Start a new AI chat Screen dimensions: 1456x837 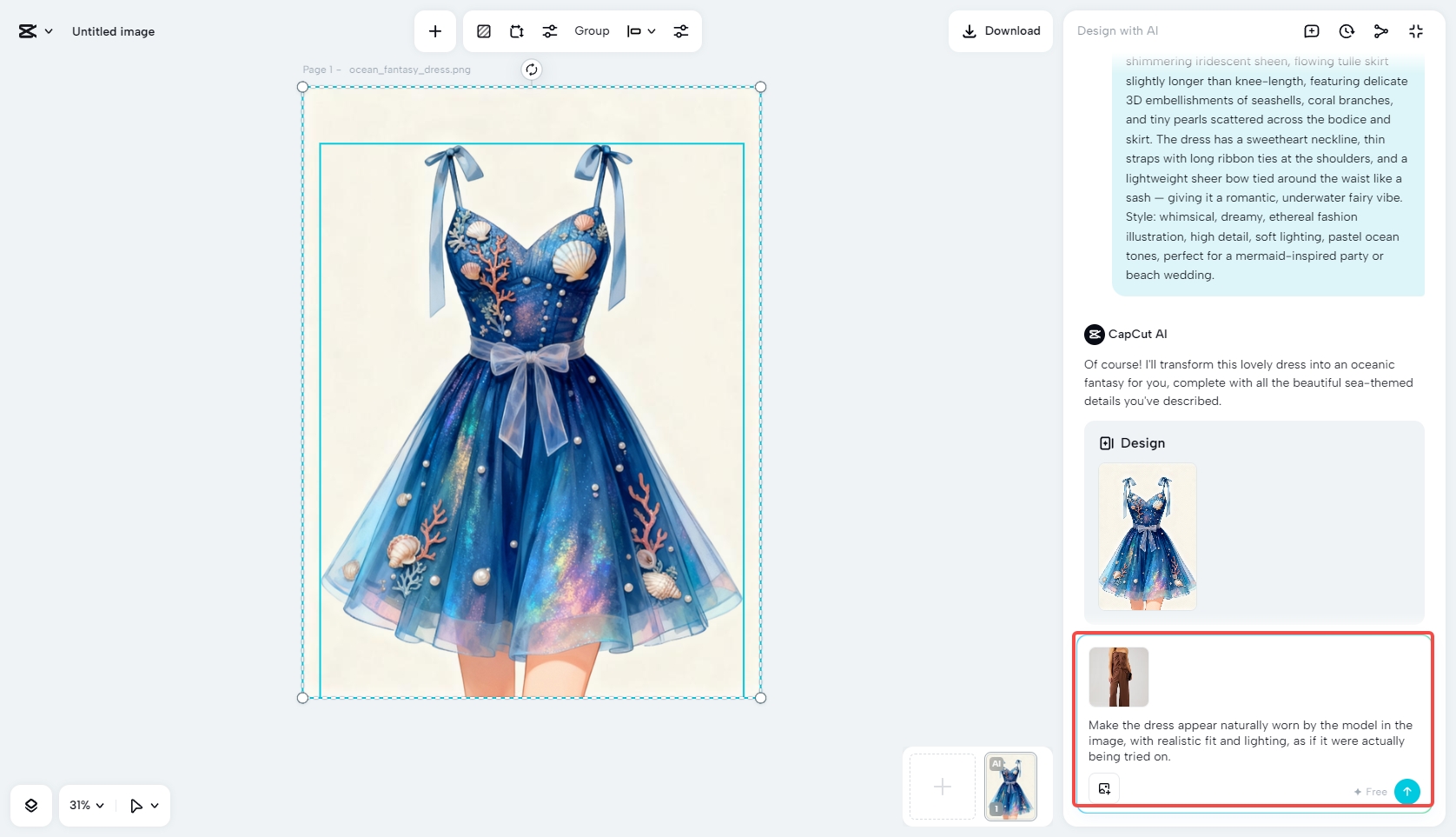pyautogui.click(x=1311, y=31)
